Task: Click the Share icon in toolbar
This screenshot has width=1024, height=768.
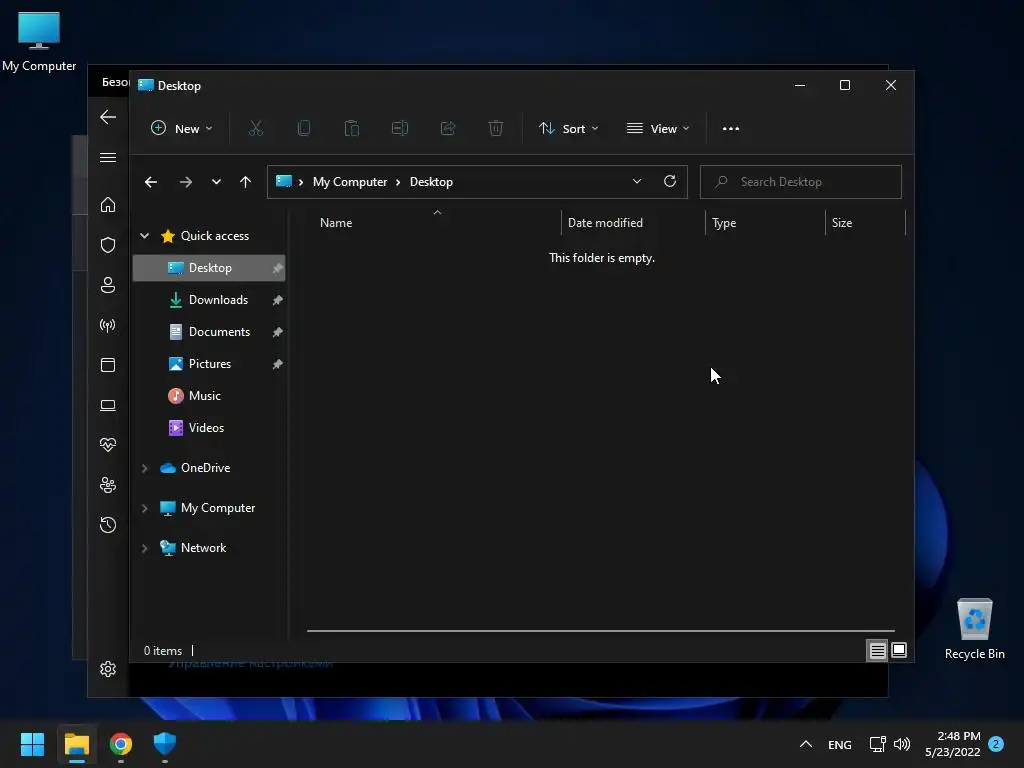Action: coord(448,129)
